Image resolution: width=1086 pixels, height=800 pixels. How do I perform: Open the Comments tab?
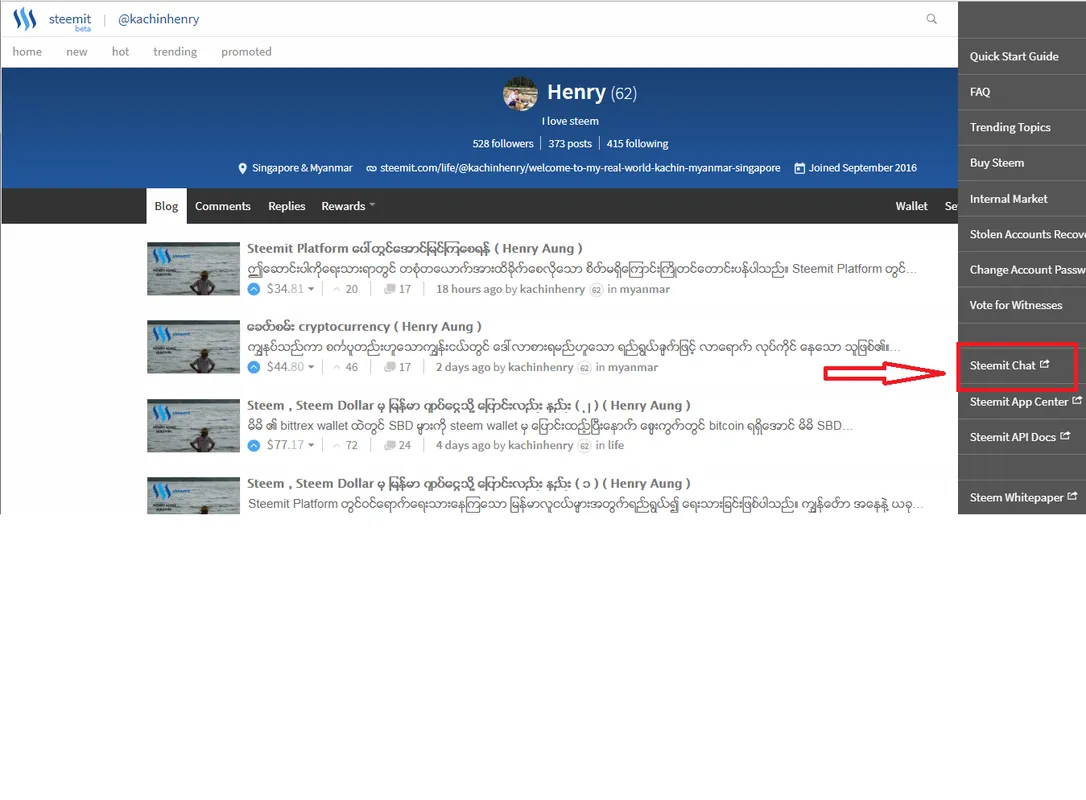pos(222,206)
